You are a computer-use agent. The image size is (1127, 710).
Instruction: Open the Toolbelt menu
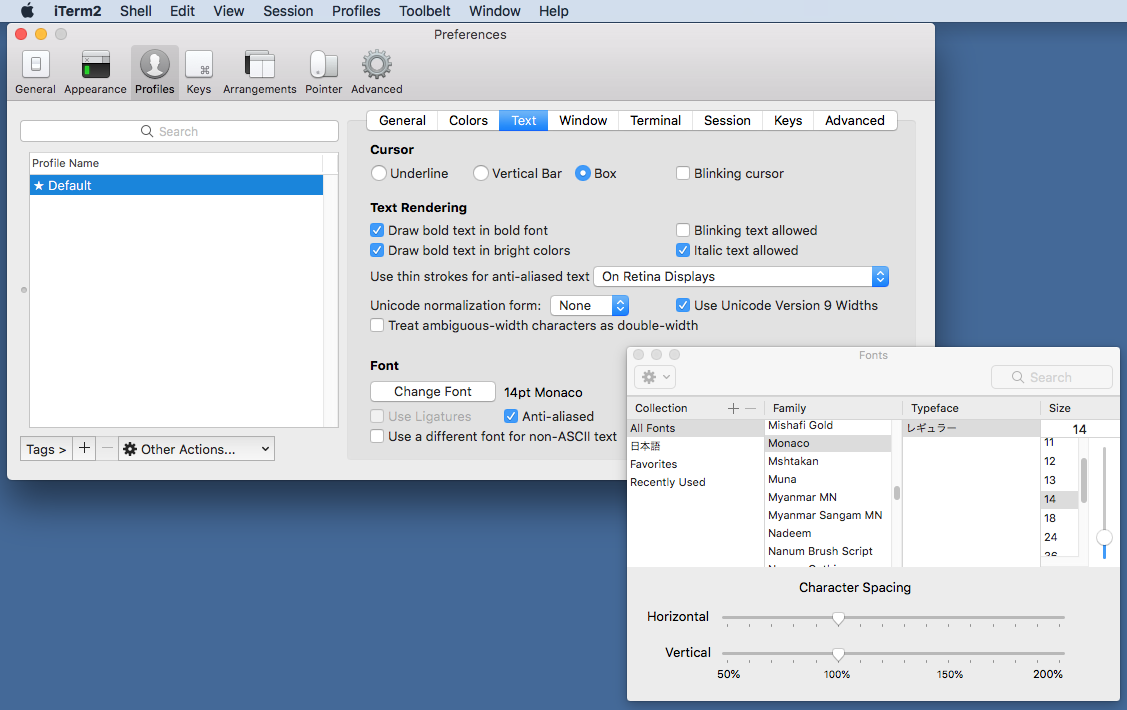(425, 11)
